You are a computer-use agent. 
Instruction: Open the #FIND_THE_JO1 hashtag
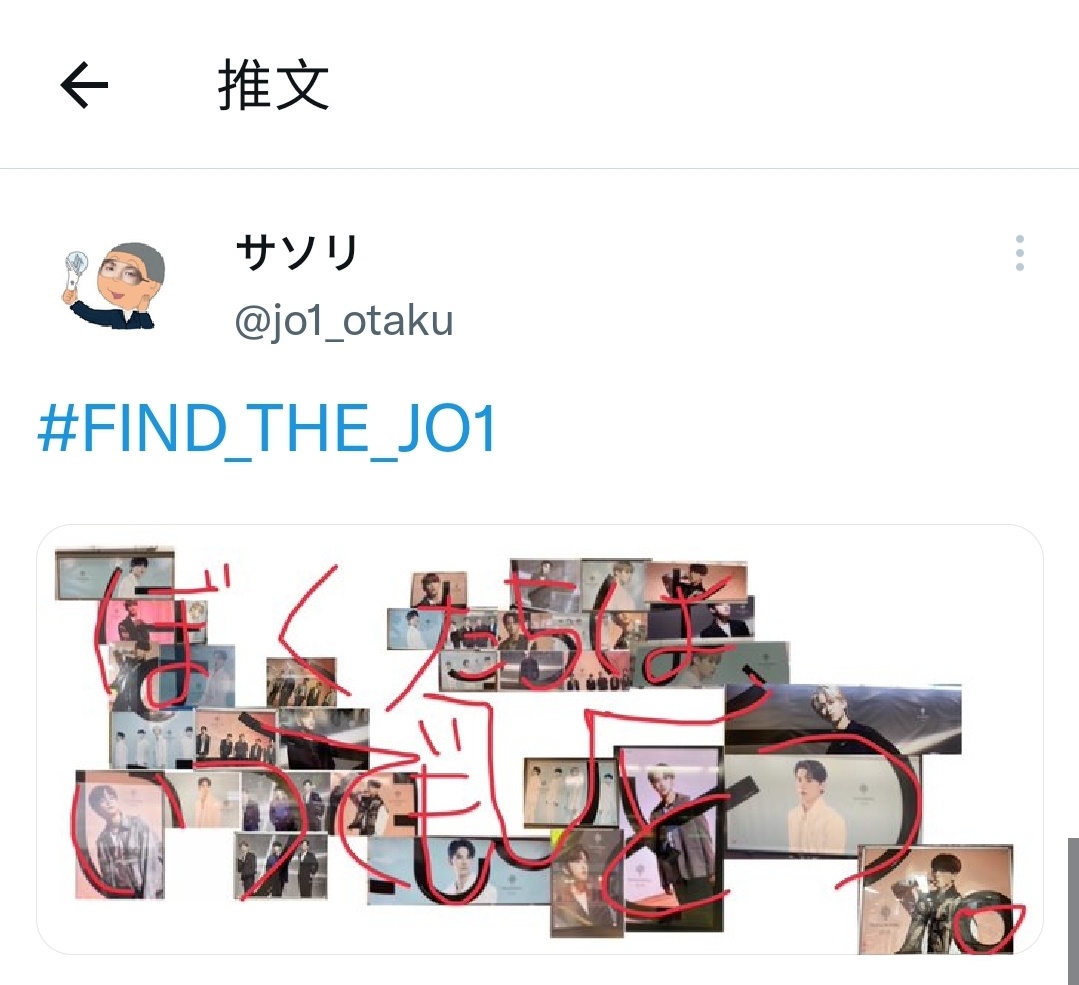tap(267, 430)
